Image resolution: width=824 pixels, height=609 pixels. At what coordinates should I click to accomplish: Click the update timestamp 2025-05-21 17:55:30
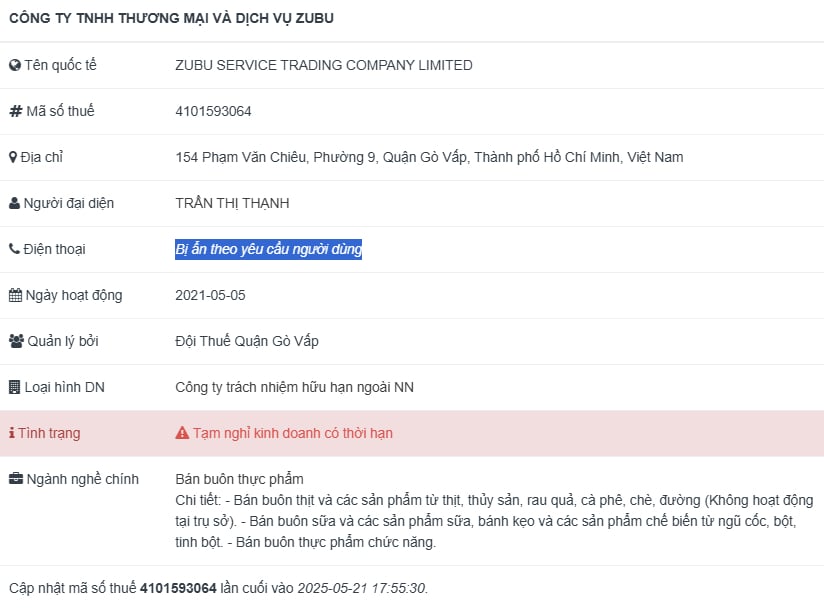(362, 588)
